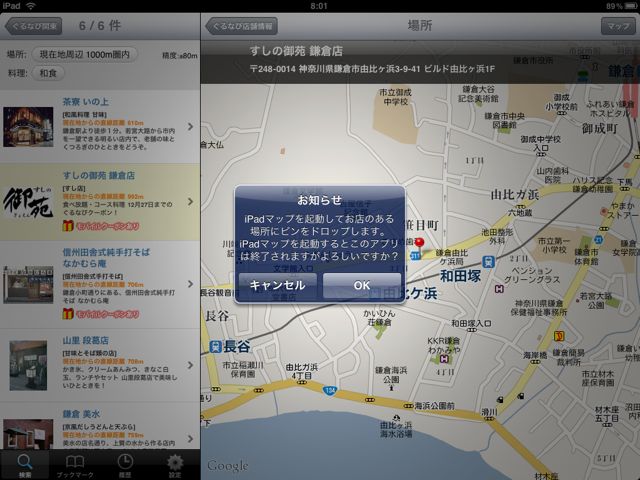Tap the coupon gift icon under すしの御苑
Screen dimensions: 640x480
click(x=68, y=226)
